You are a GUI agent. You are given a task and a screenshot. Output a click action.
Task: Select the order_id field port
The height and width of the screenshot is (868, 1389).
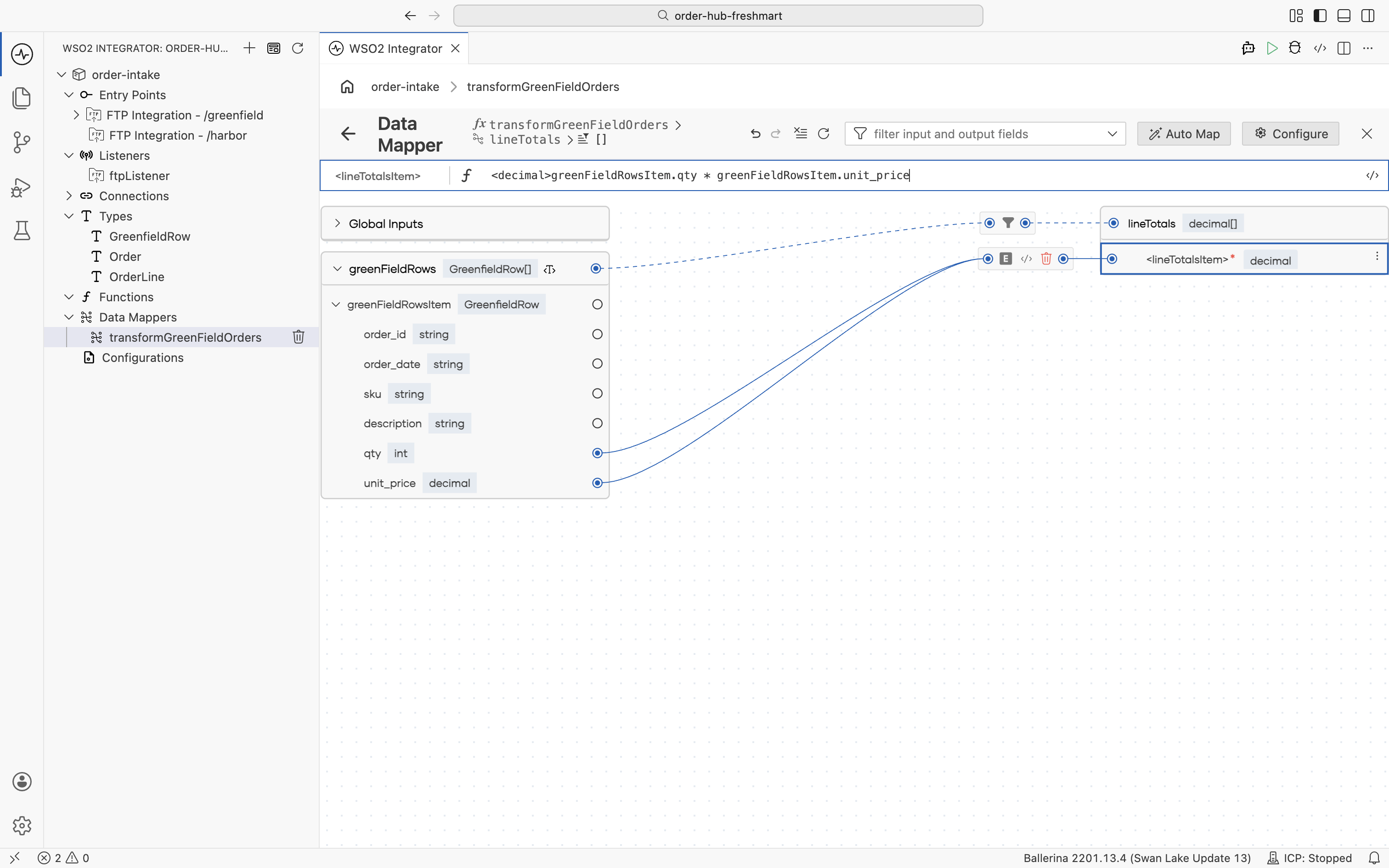pos(597,334)
